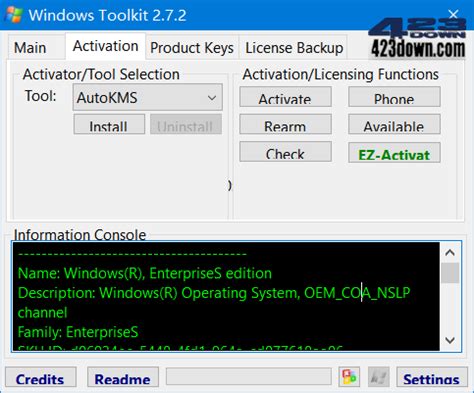Click the Install button
Screen dimensions: 474x393
109,124
